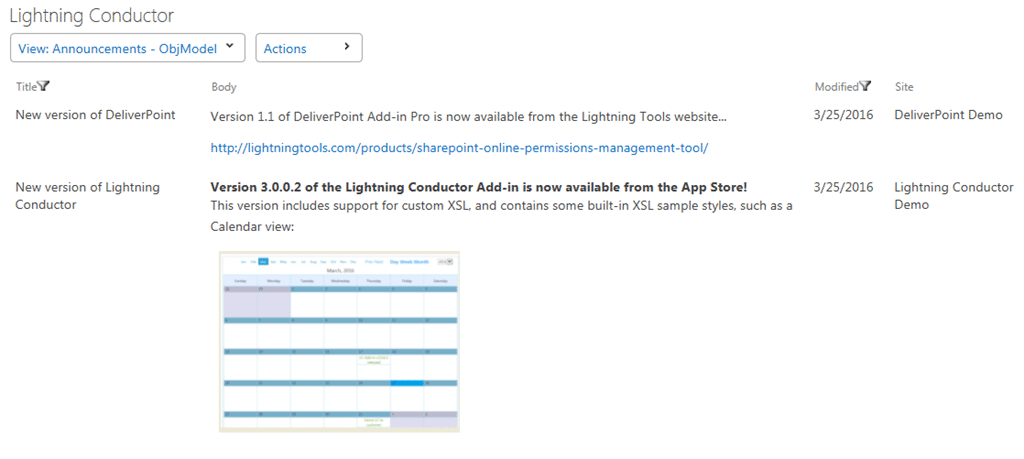Click the custom XSL support description text
1024x459 pixels.
[502, 216]
